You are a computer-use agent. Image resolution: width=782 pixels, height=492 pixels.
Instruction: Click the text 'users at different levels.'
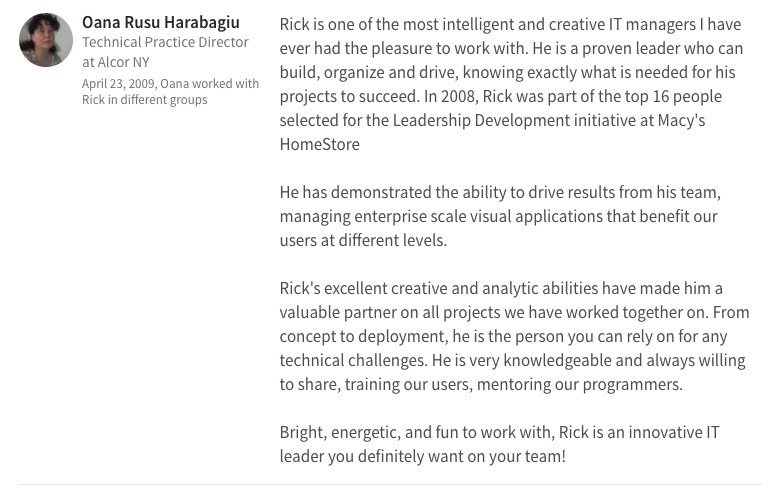click(x=363, y=240)
